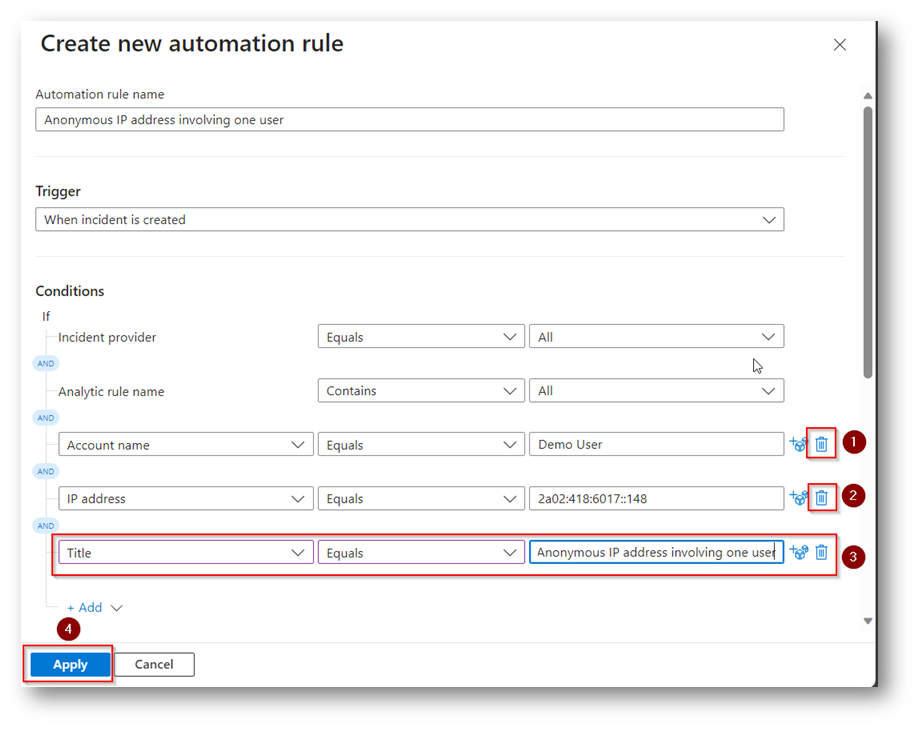920x729 pixels.
Task: Click add-entity icon beside Title value
Action: [x=798, y=552]
